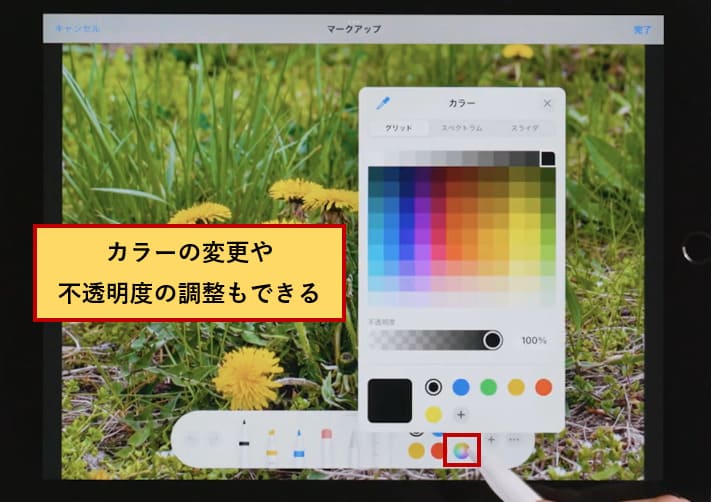This screenshot has height=502, width=712.
Task: Tap the large black current-color preview
Action: [x=390, y=401]
